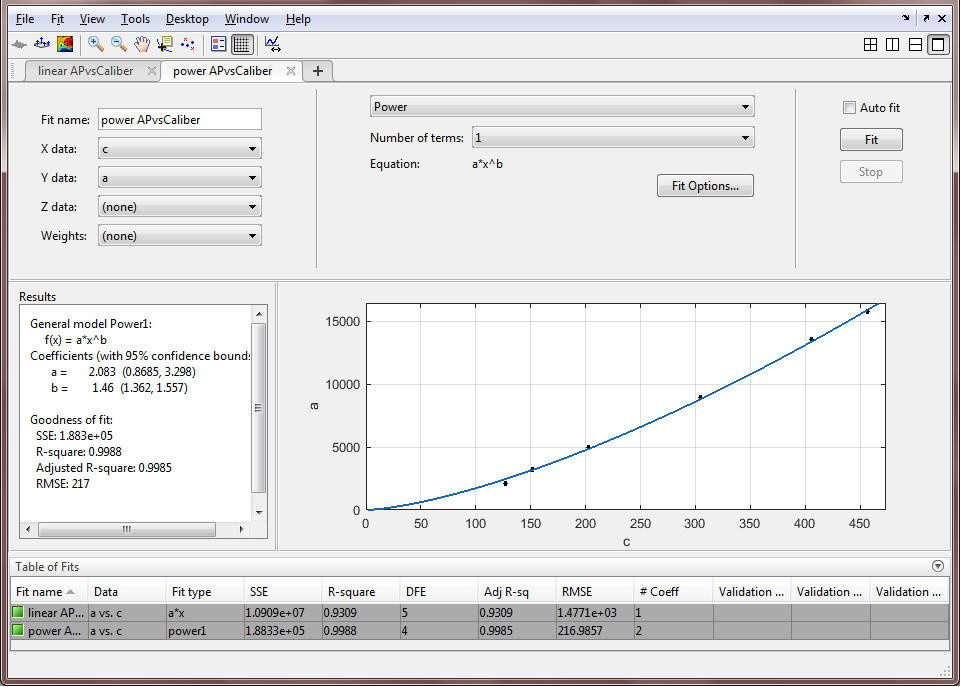
Task: Select the Zoom Out tool
Action: [119, 44]
